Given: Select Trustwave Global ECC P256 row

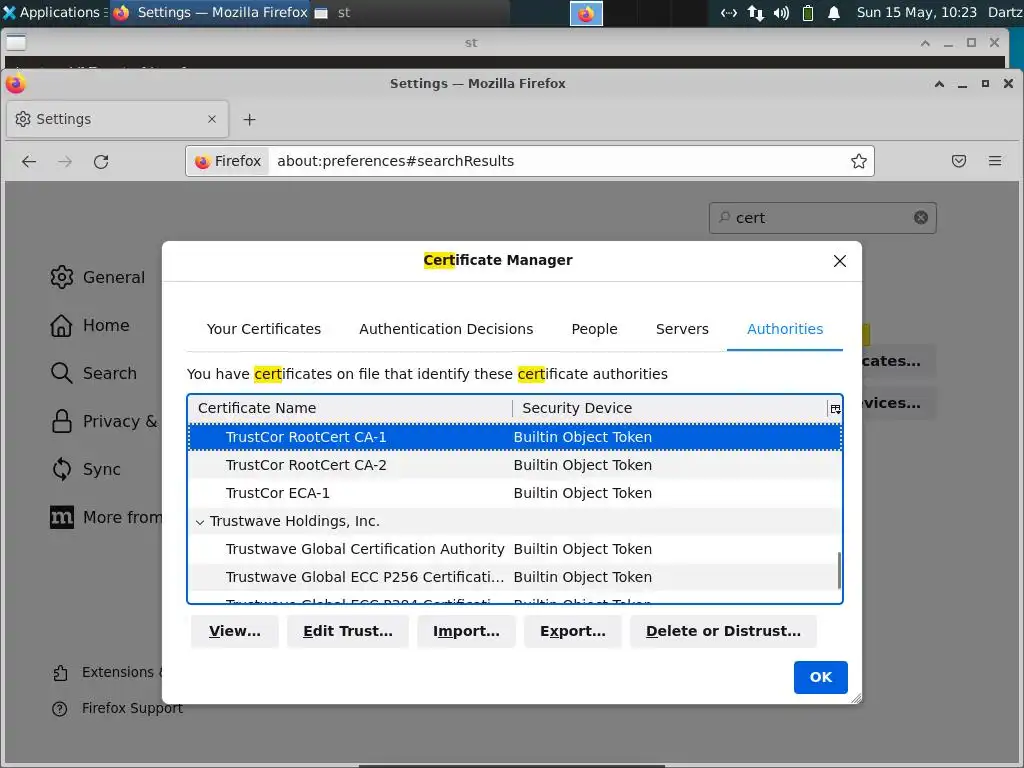Looking at the screenshot, I should 515,577.
